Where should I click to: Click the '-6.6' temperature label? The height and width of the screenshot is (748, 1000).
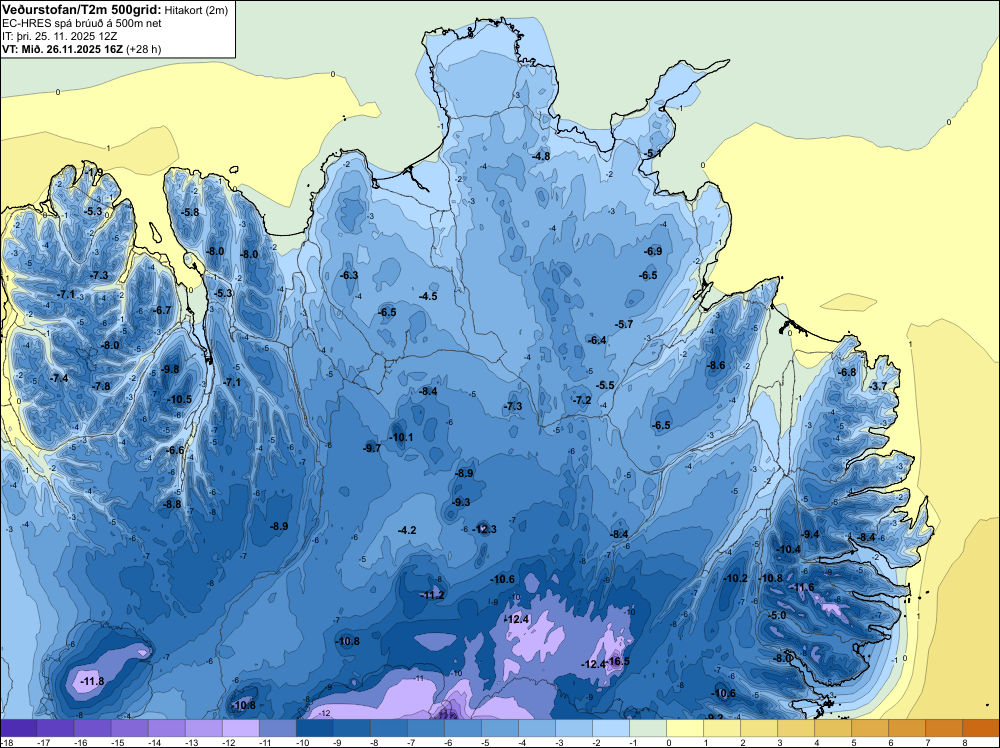click(x=175, y=450)
